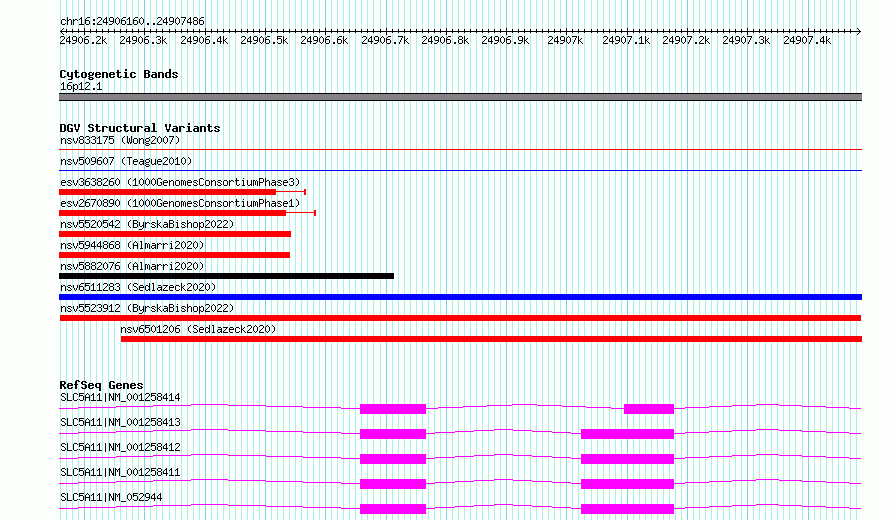Image resolution: width=890 pixels, height=520 pixels.
Task: Click the 16p12.1 band label
Action: [x=81, y=86]
